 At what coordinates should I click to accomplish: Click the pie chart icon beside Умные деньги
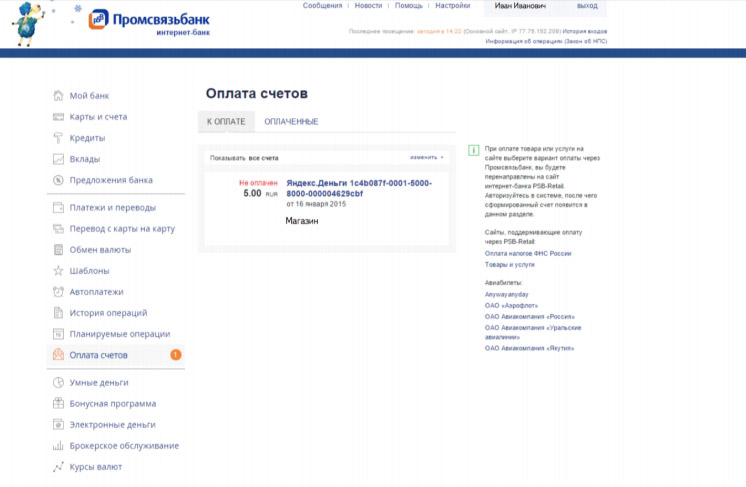58,382
